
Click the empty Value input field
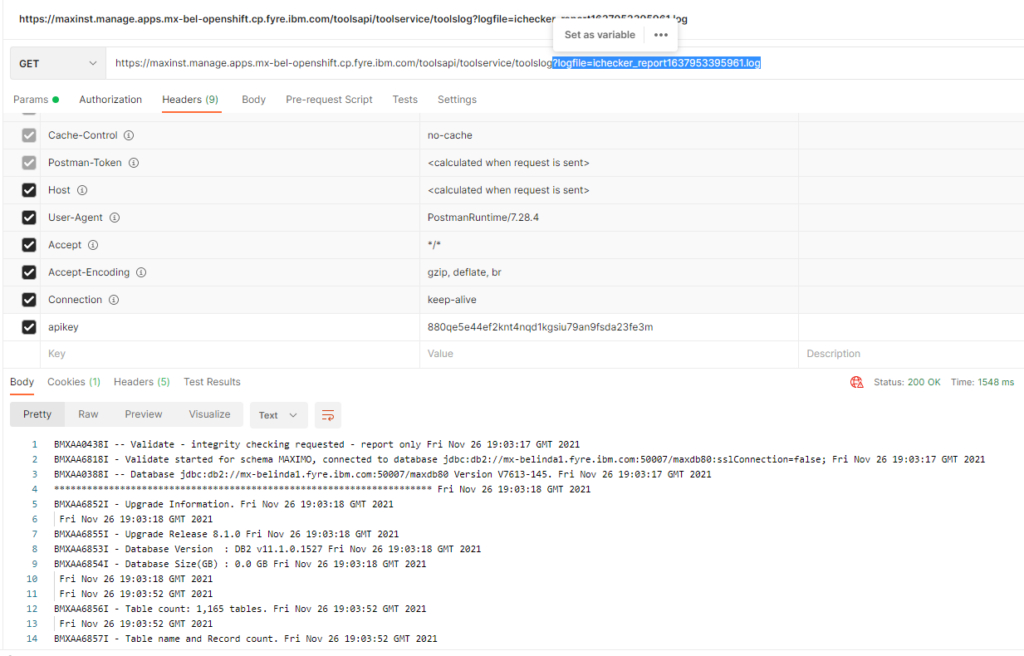[609, 353]
